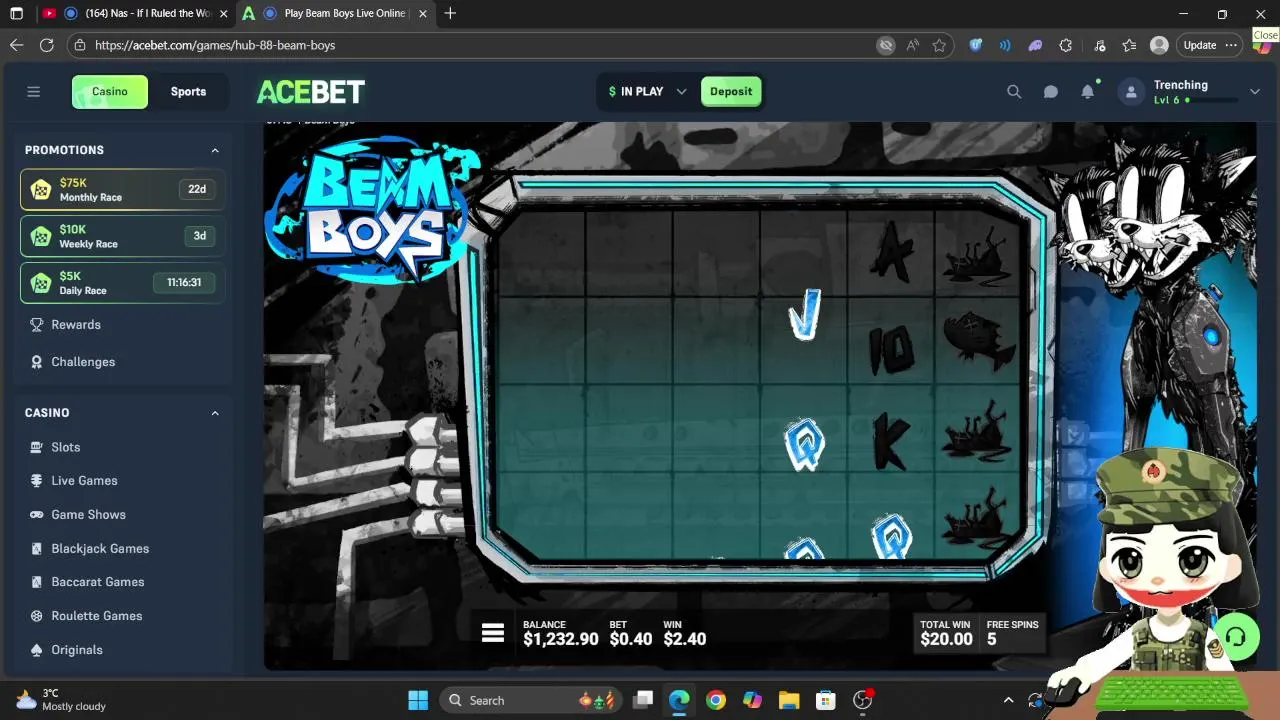The height and width of the screenshot is (720, 1280).
Task: Click the Bitwarden shield extension icon
Action: pos(976,45)
